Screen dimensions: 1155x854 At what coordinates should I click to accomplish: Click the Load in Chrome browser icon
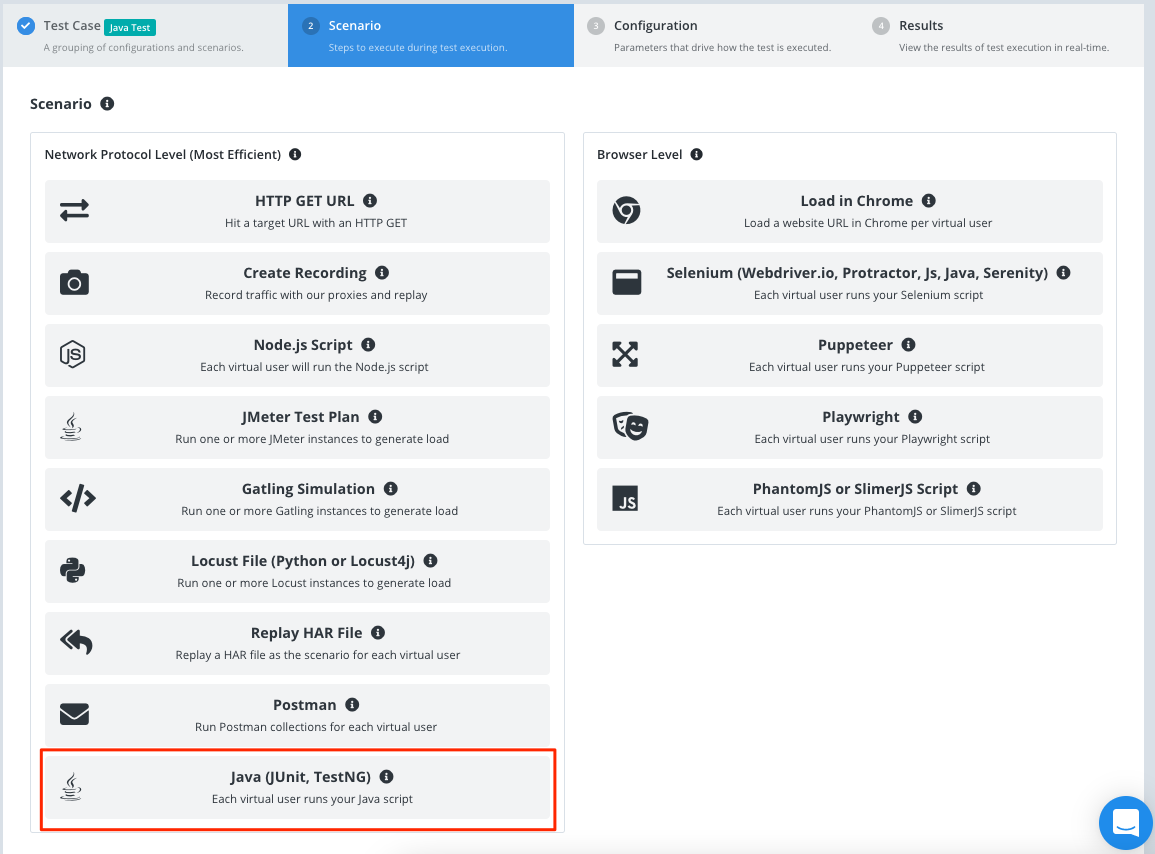coord(626,211)
